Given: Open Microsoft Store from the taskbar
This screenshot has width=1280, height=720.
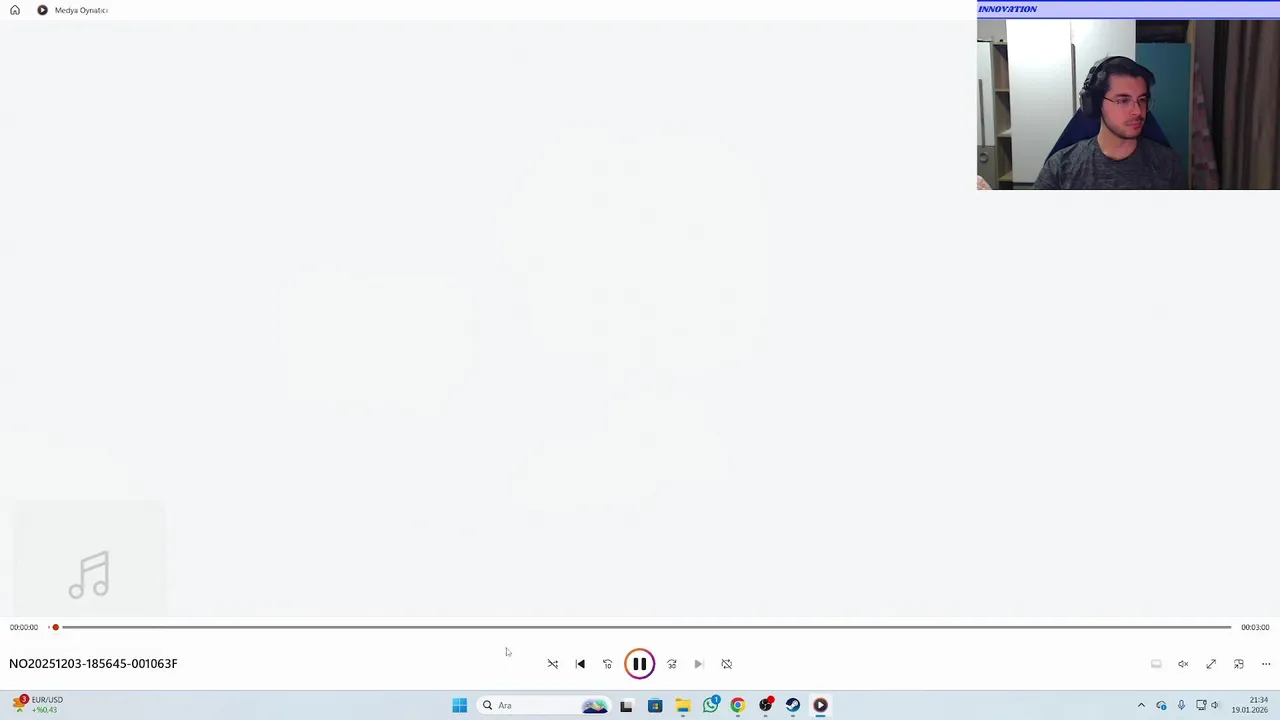Looking at the screenshot, I should coord(655,705).
